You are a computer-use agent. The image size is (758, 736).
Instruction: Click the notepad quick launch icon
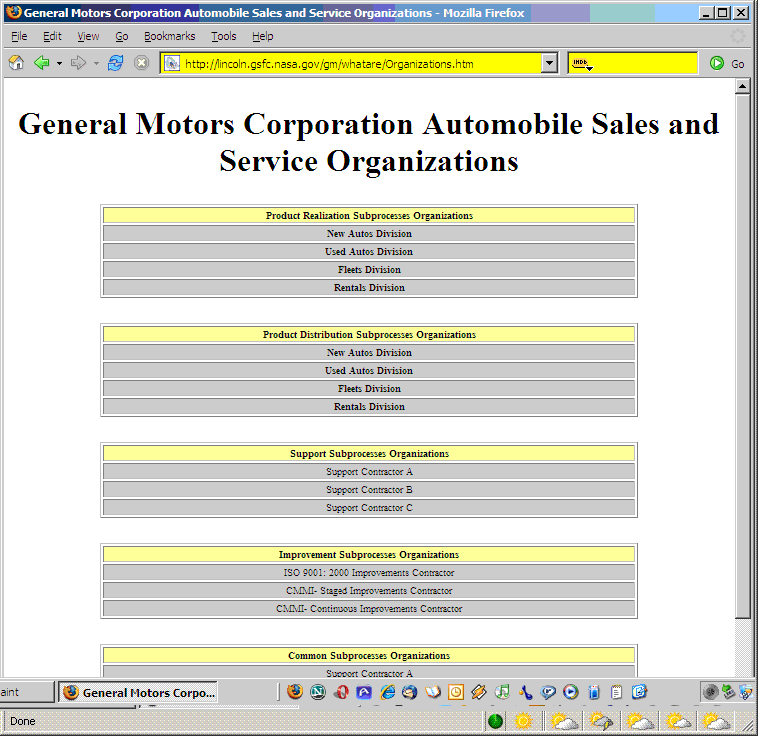616,692
